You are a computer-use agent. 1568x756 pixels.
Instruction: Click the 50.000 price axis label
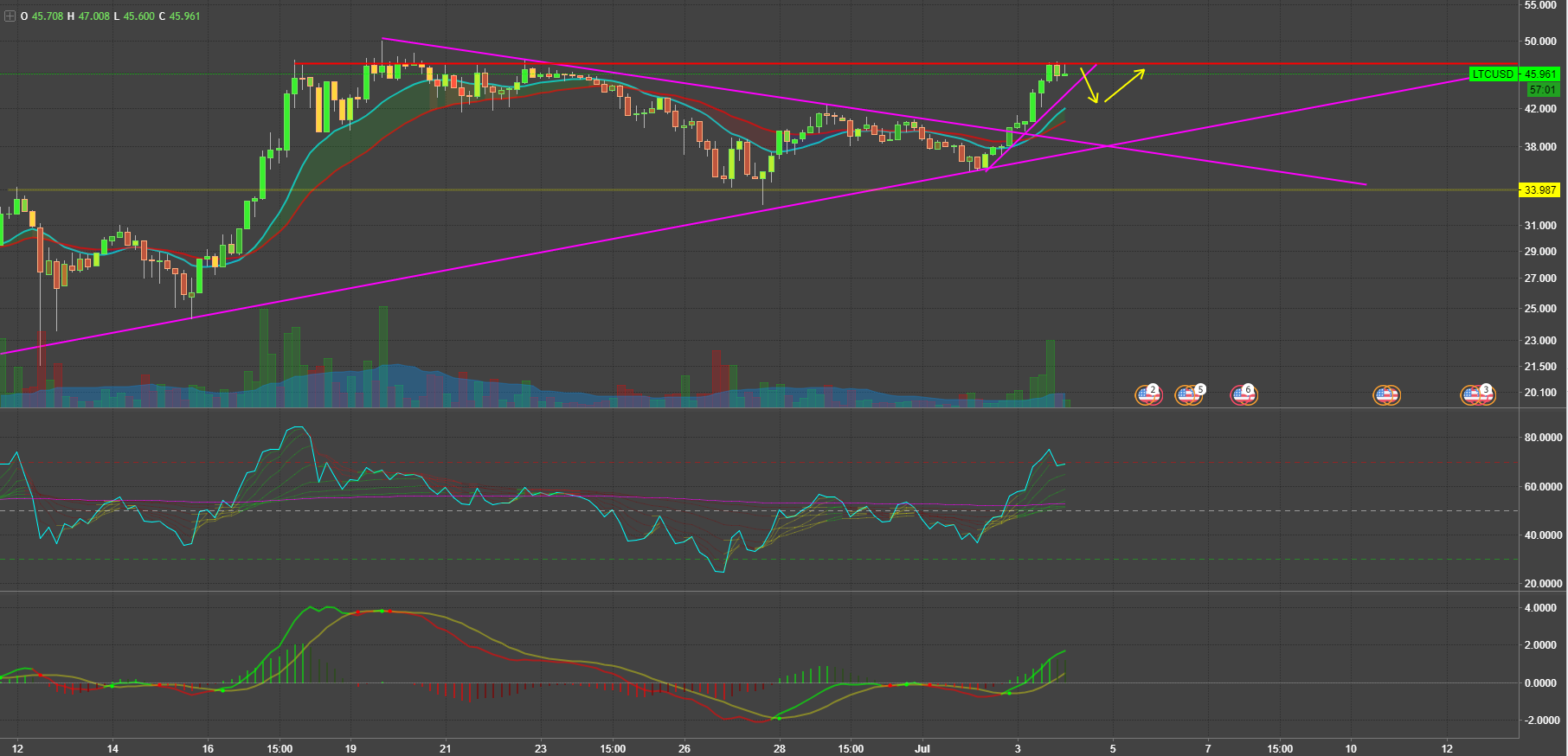pos(1540,42)
